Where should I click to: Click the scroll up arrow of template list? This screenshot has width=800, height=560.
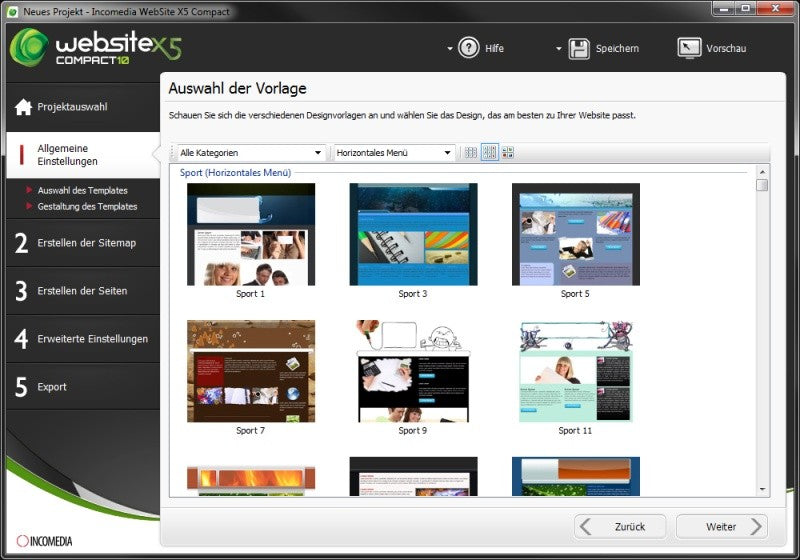tap(762, 171)
